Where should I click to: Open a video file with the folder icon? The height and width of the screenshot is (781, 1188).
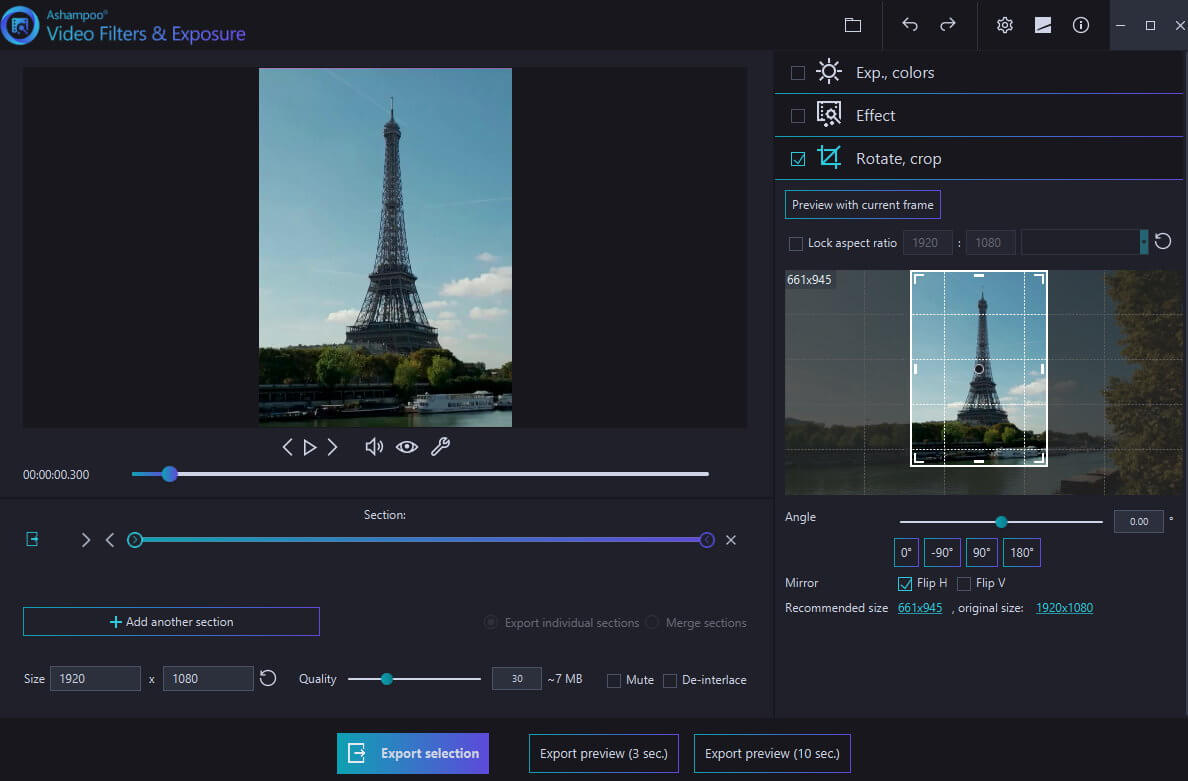tap(852, 24)
